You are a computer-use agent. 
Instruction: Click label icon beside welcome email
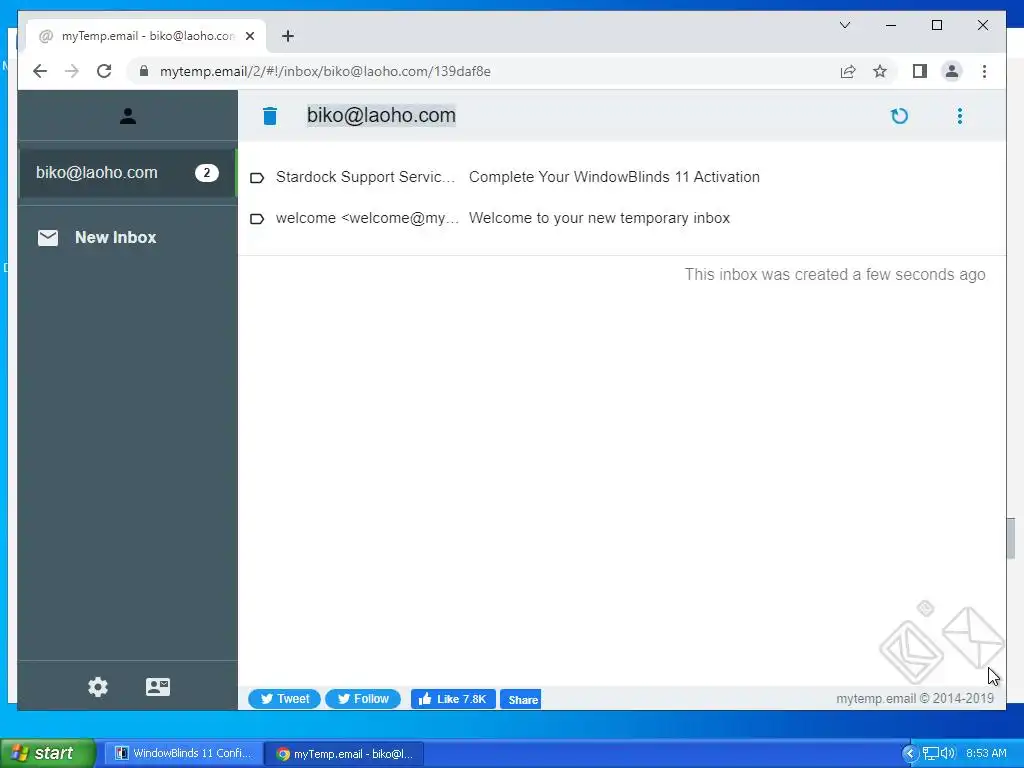pos(257,219)
